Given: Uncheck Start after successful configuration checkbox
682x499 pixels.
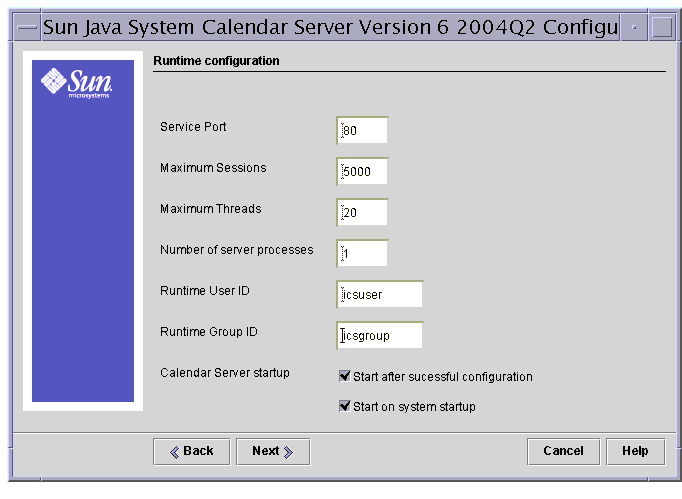Looking at the screenshot, I should tap(344, 376).
